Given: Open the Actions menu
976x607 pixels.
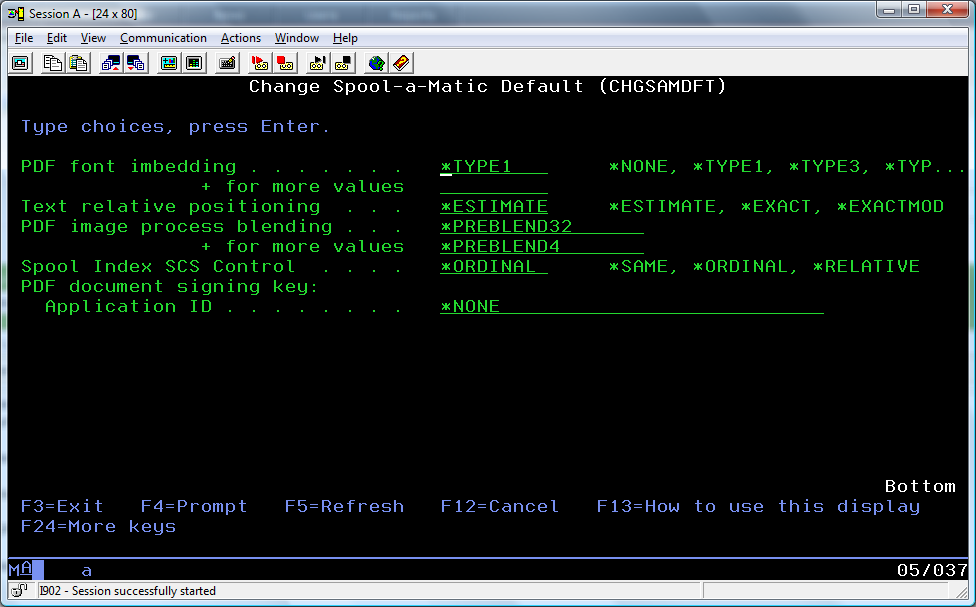Looking at the screenshot, I should (x=241, y=38).
